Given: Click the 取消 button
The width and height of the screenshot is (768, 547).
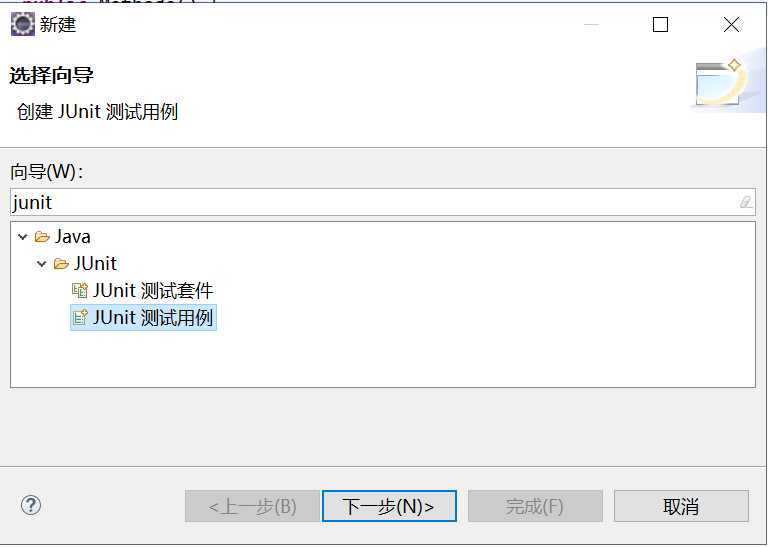Looking at the screenshot, I should (x=681, y=506).
